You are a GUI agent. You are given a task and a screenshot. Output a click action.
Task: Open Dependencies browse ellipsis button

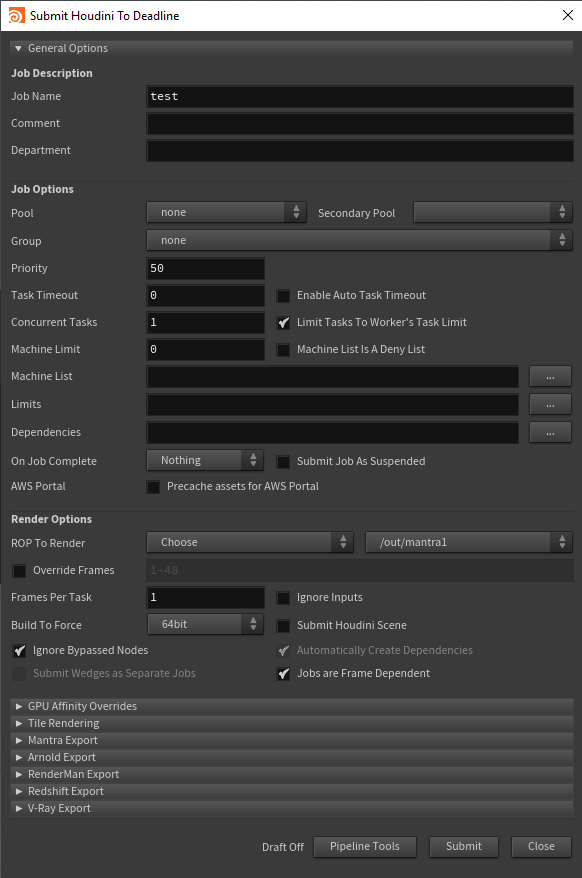click(x=550, y=432)
